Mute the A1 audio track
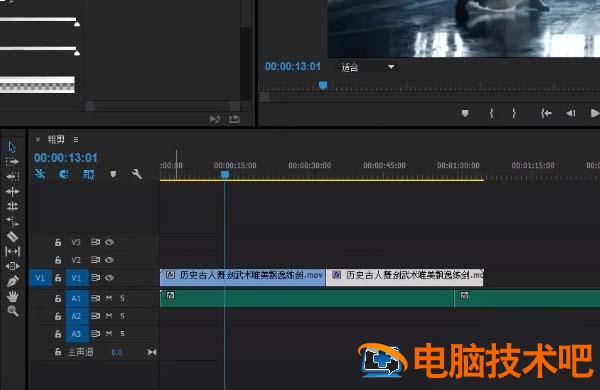Image resolution: width=600 pixels, height=390 pixels. point(109,298)
